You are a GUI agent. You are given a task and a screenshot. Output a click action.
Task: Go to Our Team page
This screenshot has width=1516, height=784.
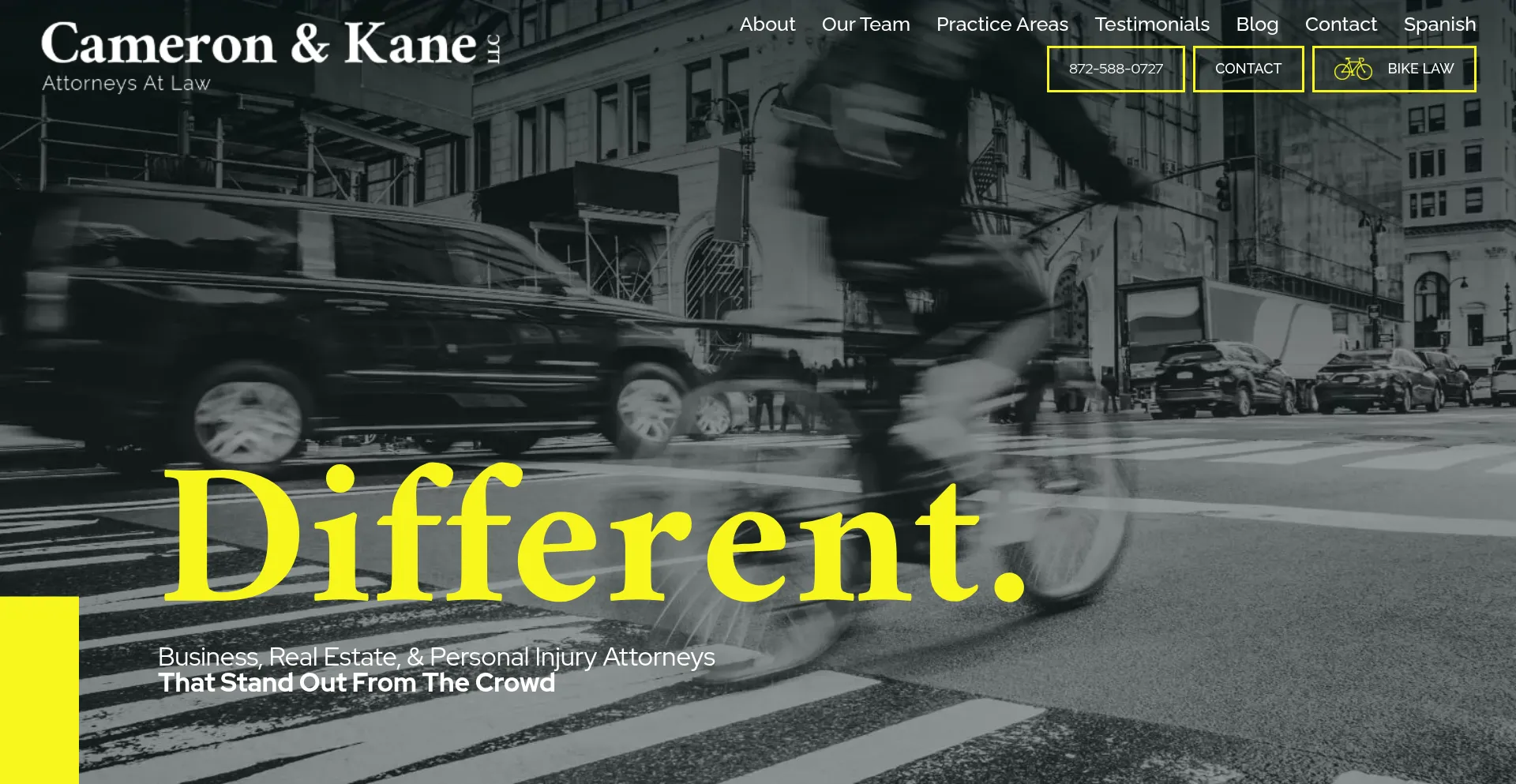tap(865, 24)
